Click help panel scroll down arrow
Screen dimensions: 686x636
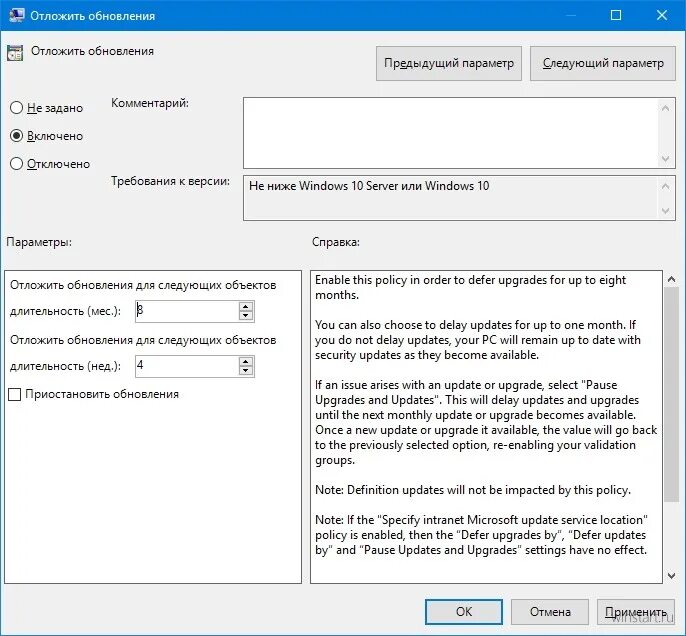672,576
